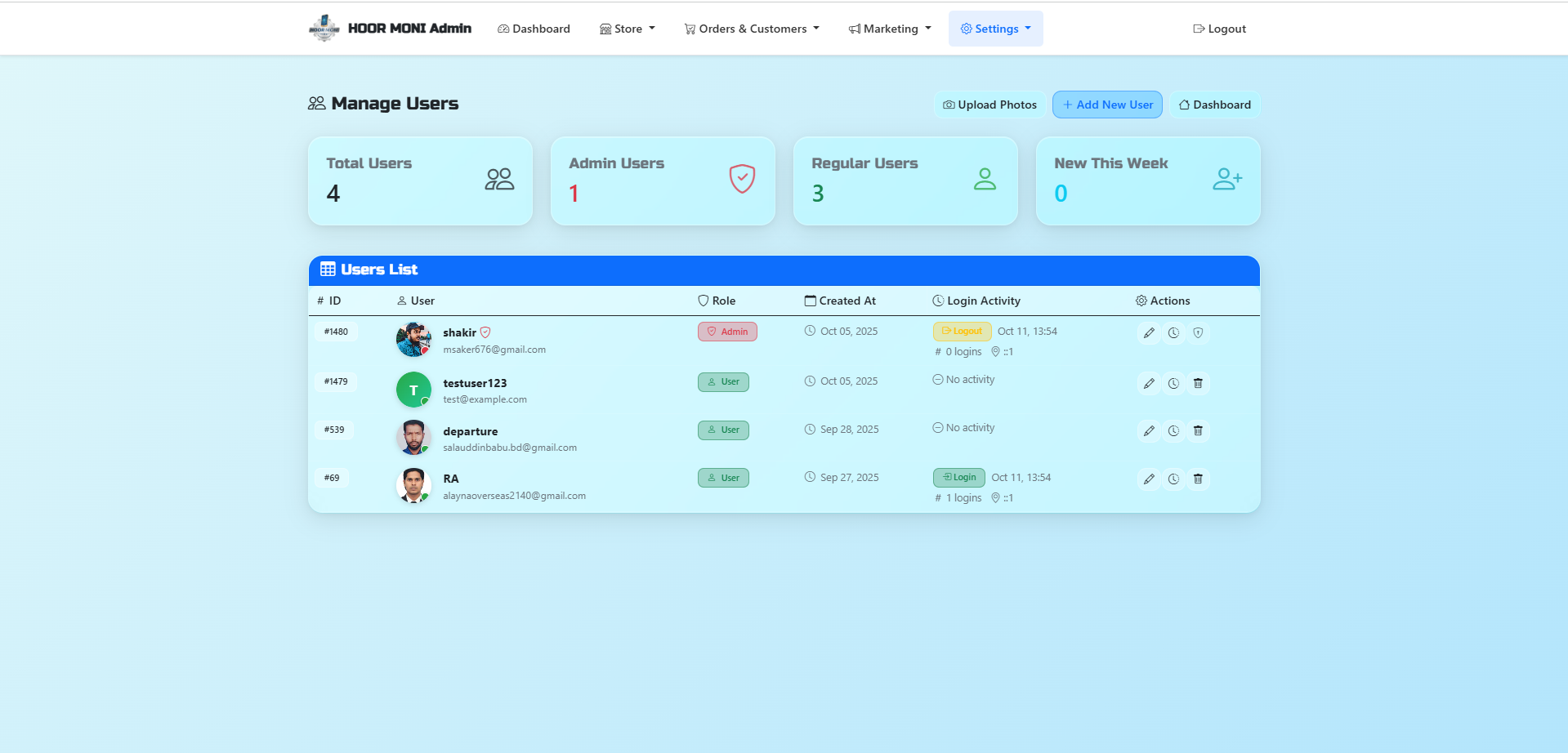Click Logout in the top navigation
The image size is (1568, 753).
tap(1219, 29)
